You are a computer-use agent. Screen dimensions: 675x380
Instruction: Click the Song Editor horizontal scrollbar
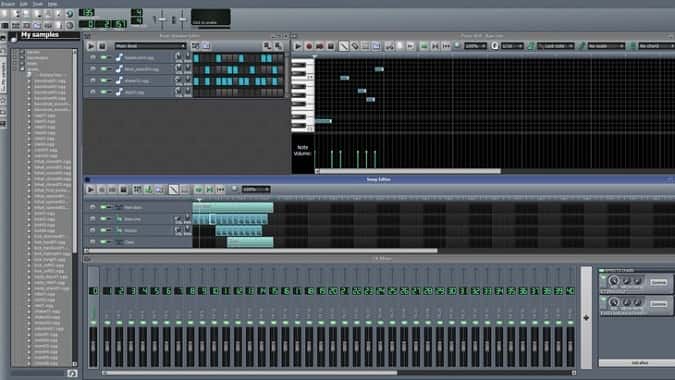click(261, 250)
